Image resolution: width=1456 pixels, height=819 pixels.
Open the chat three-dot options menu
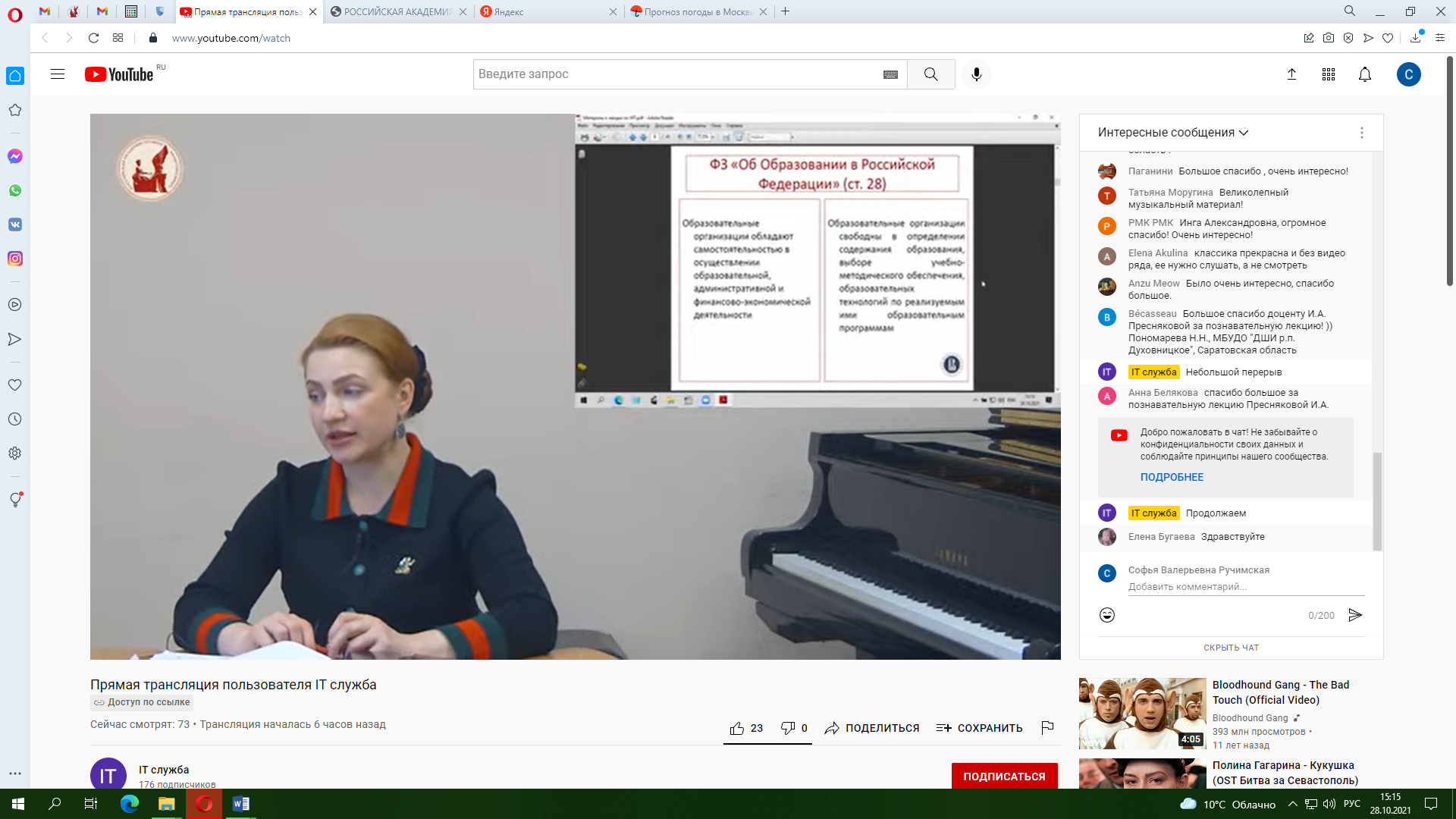pyautogui.click(x=1361, y=133)
